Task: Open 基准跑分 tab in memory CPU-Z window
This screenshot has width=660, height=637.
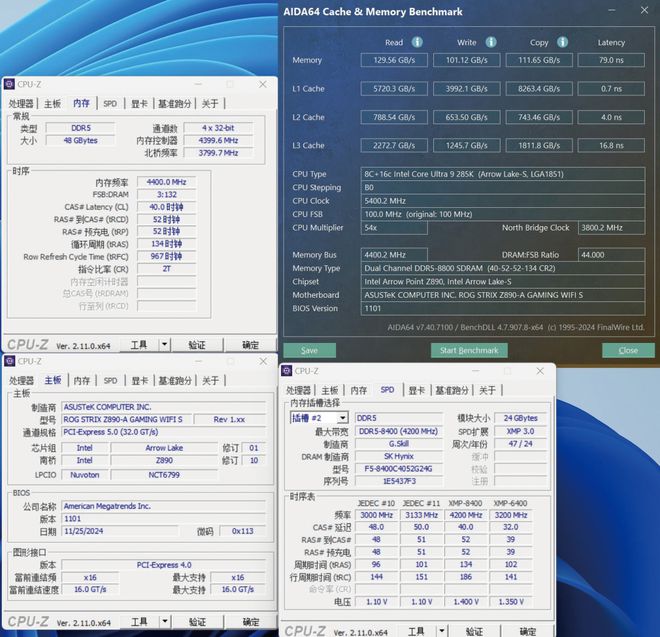Action: [174, 104]
